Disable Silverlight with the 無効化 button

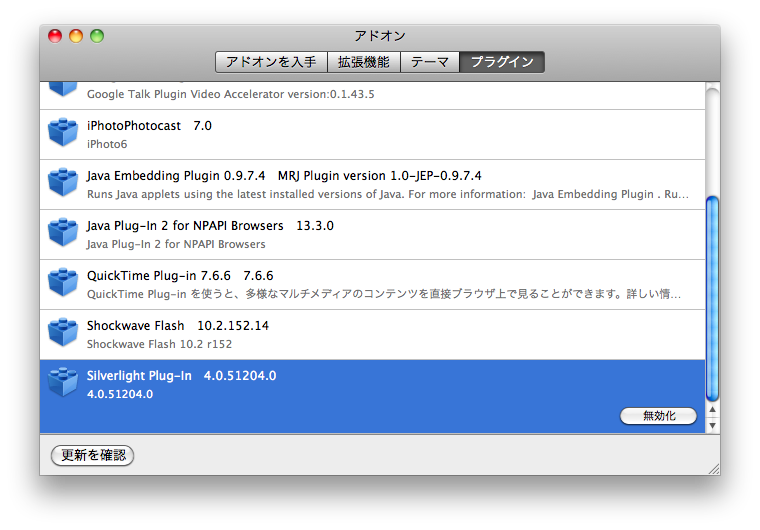click(658, 416)
